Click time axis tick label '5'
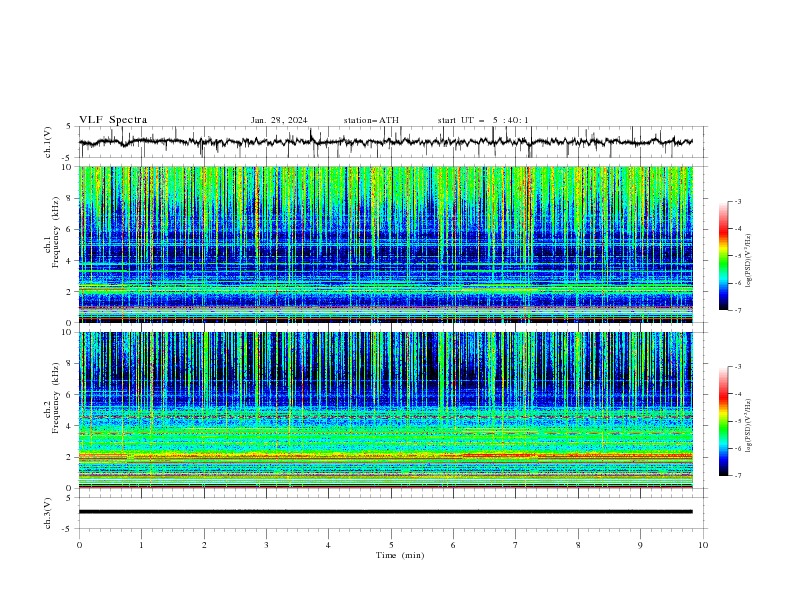The height and width of the screenshot is (612, 792). click(391, 545)
